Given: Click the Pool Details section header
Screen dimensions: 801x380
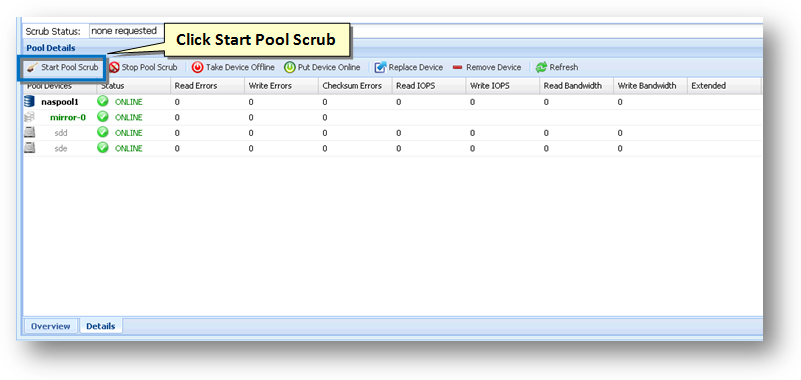Looking at the screenshot, I should 51,48.
